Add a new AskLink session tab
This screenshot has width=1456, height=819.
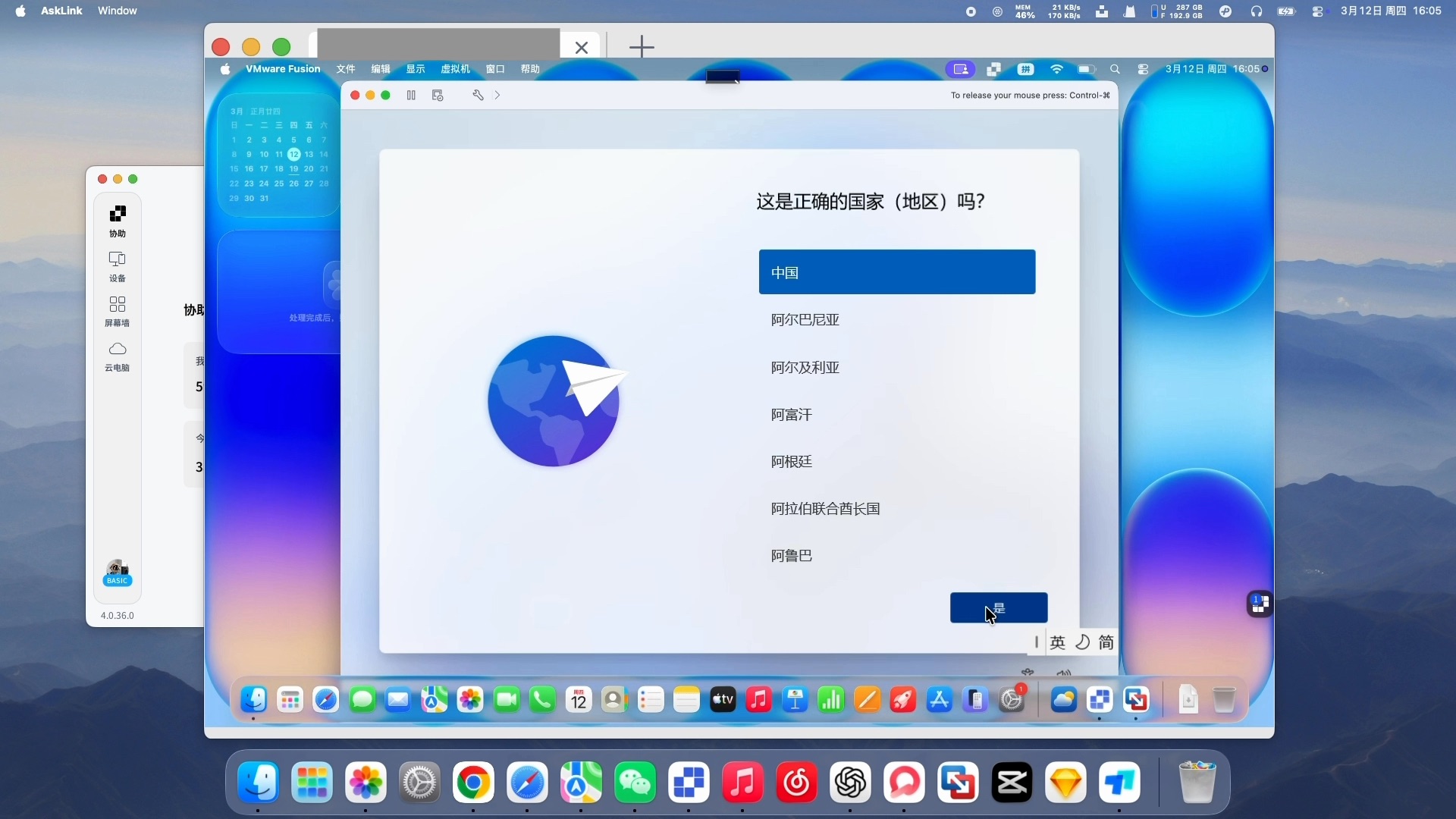[x=642, y=47]
